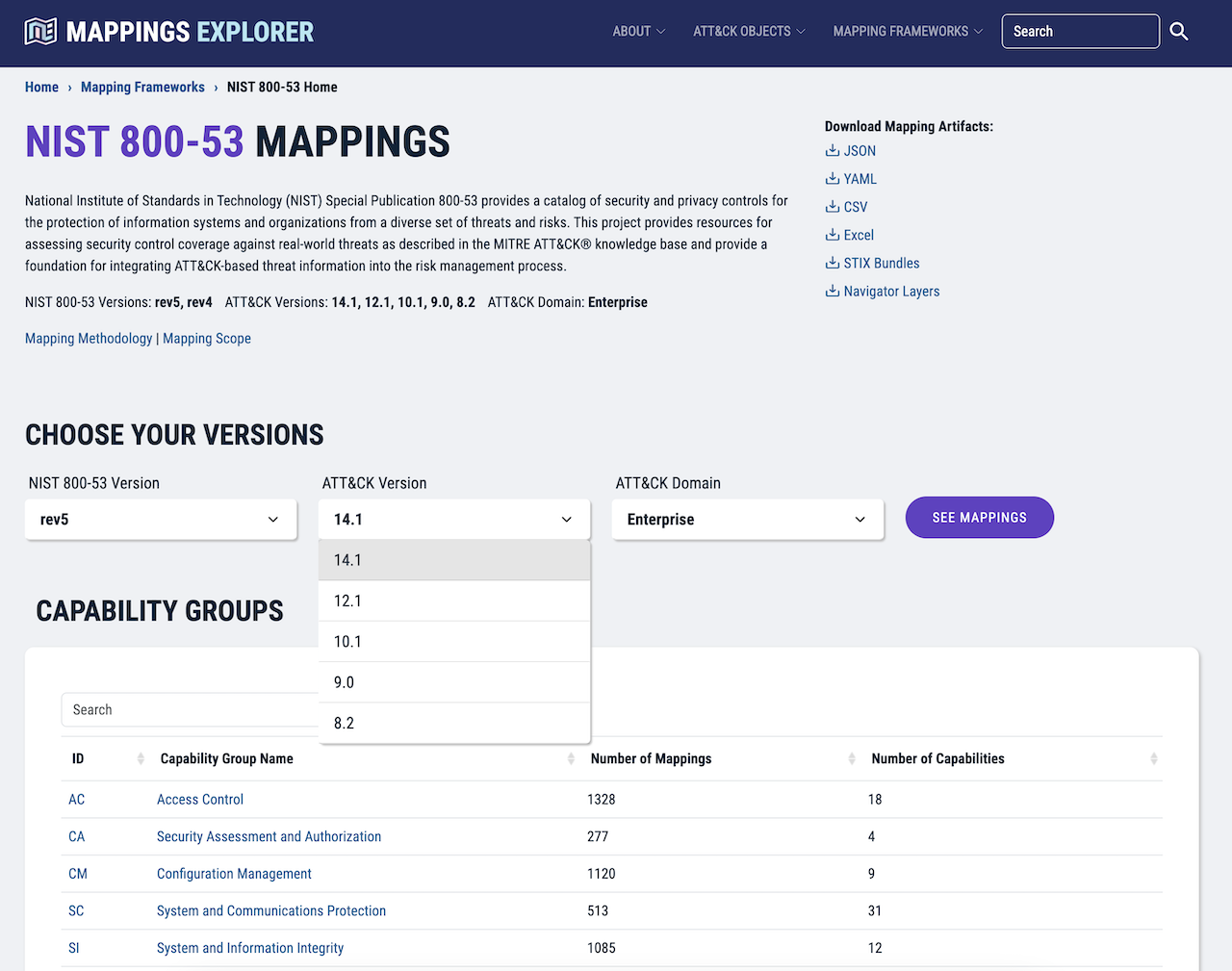This screenshot has width=1232, height=971.
Task: Pick version 8.2 option
Action: [453, 723]
